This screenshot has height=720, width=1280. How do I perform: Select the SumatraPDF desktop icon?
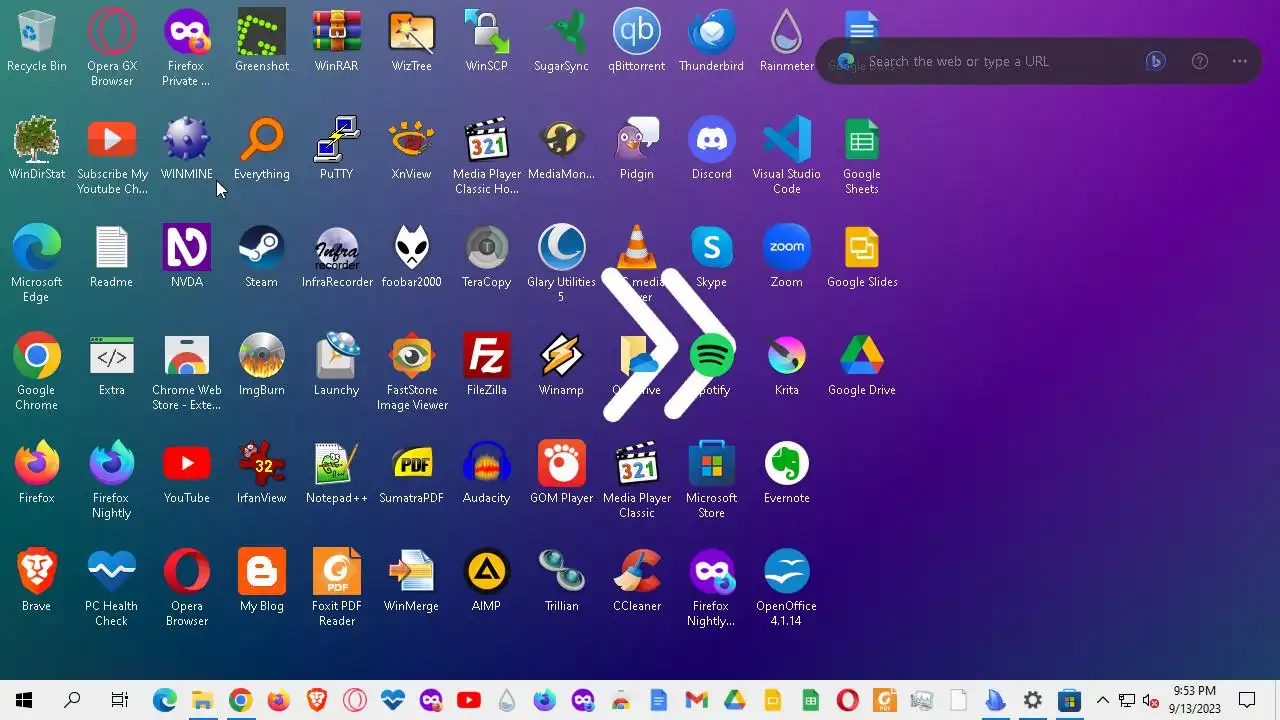[x=411, y=474]
